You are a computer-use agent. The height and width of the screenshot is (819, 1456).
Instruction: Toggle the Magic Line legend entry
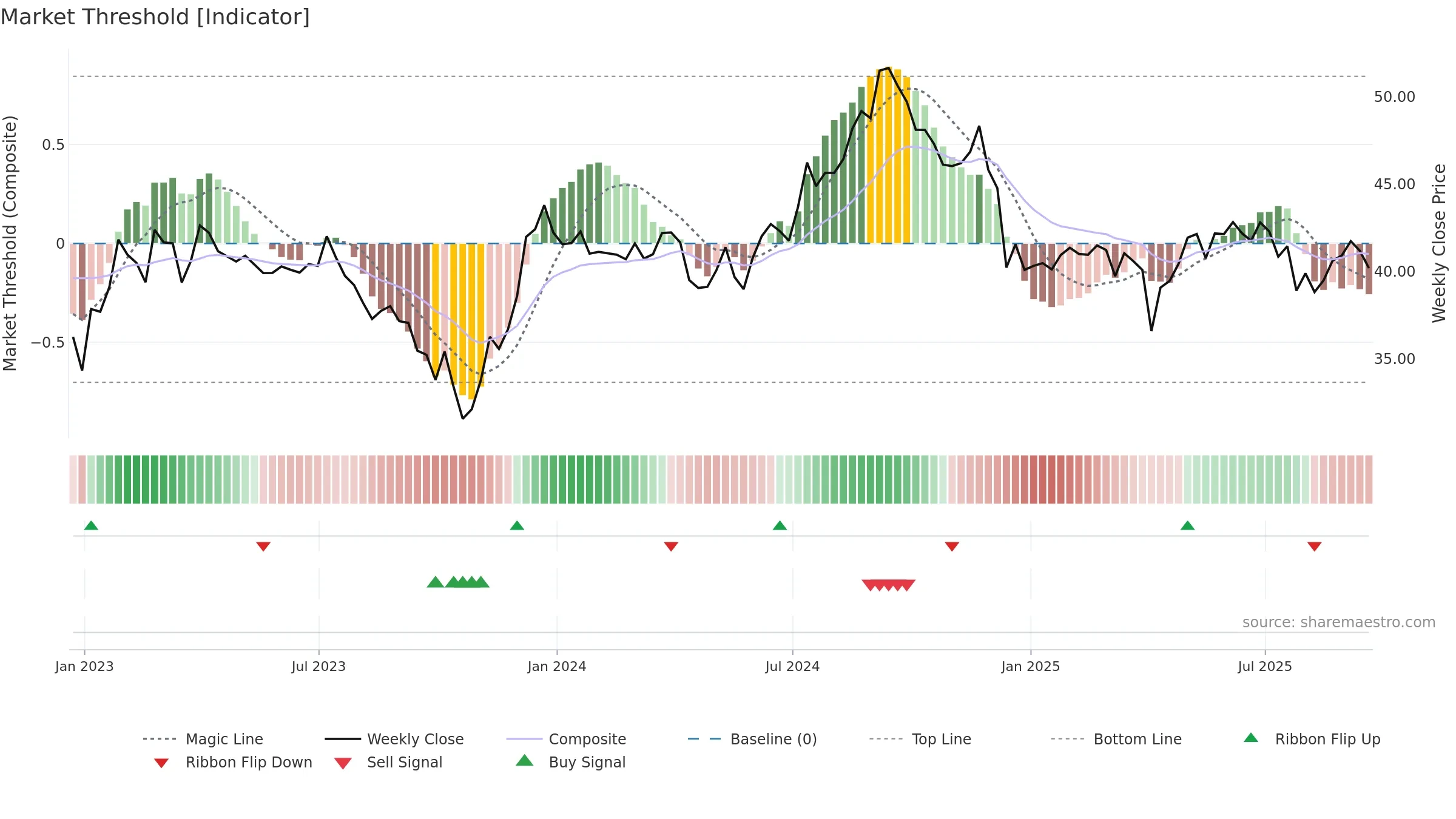(x=203, y=739)
